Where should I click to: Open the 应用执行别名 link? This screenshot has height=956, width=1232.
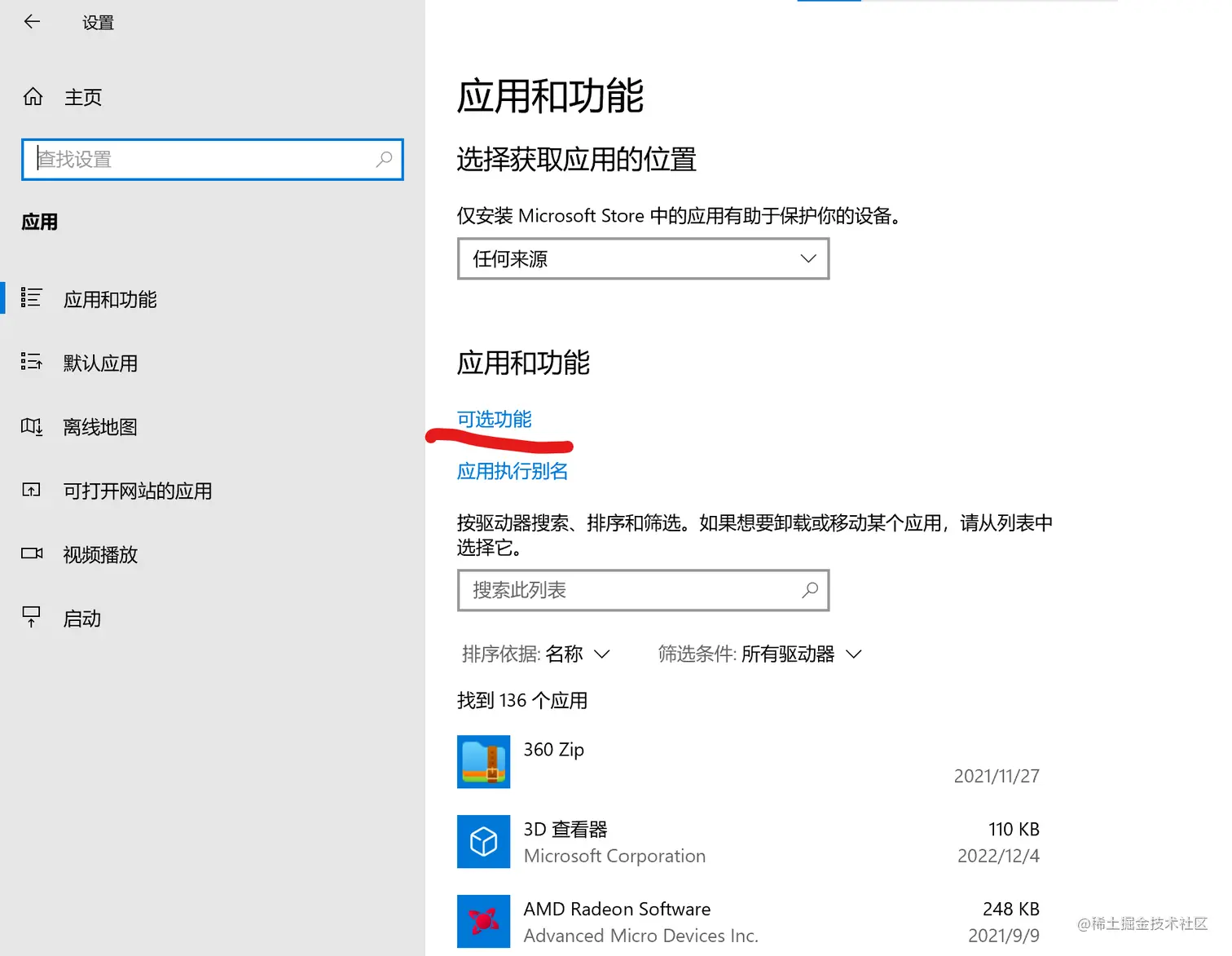click(x=512, y=470)
